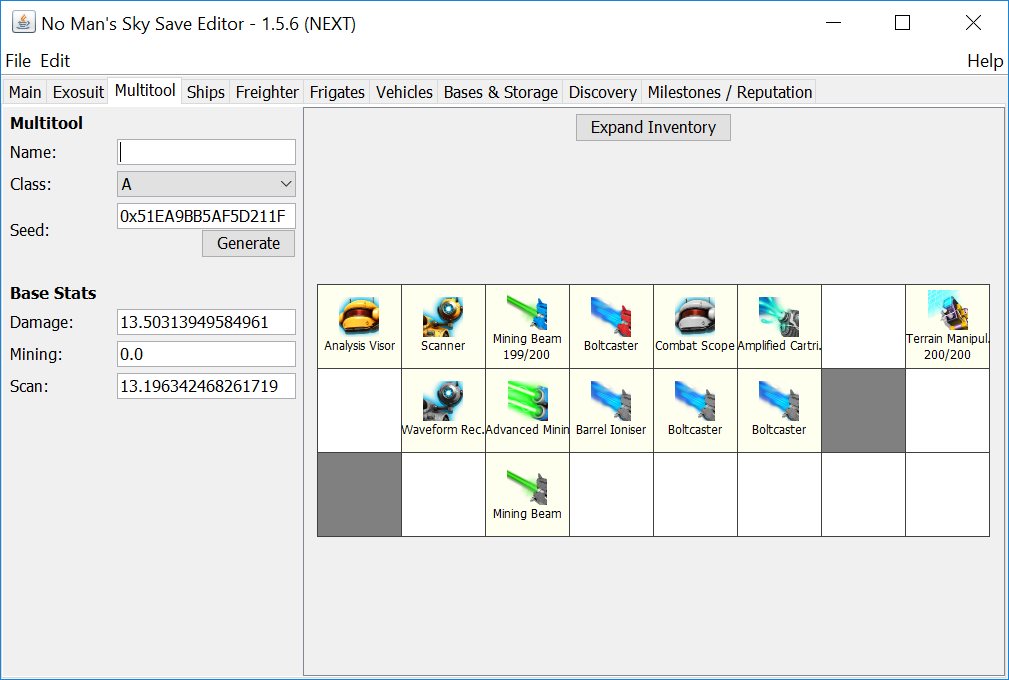
Task: Select the Waveform Recycler upgrade
Action: tap(443, 410)
